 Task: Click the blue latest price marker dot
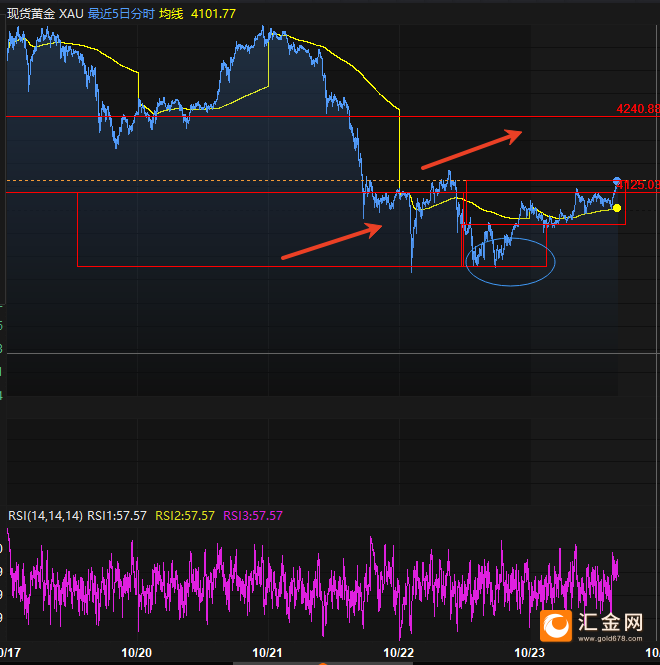(x=617, y=181)
